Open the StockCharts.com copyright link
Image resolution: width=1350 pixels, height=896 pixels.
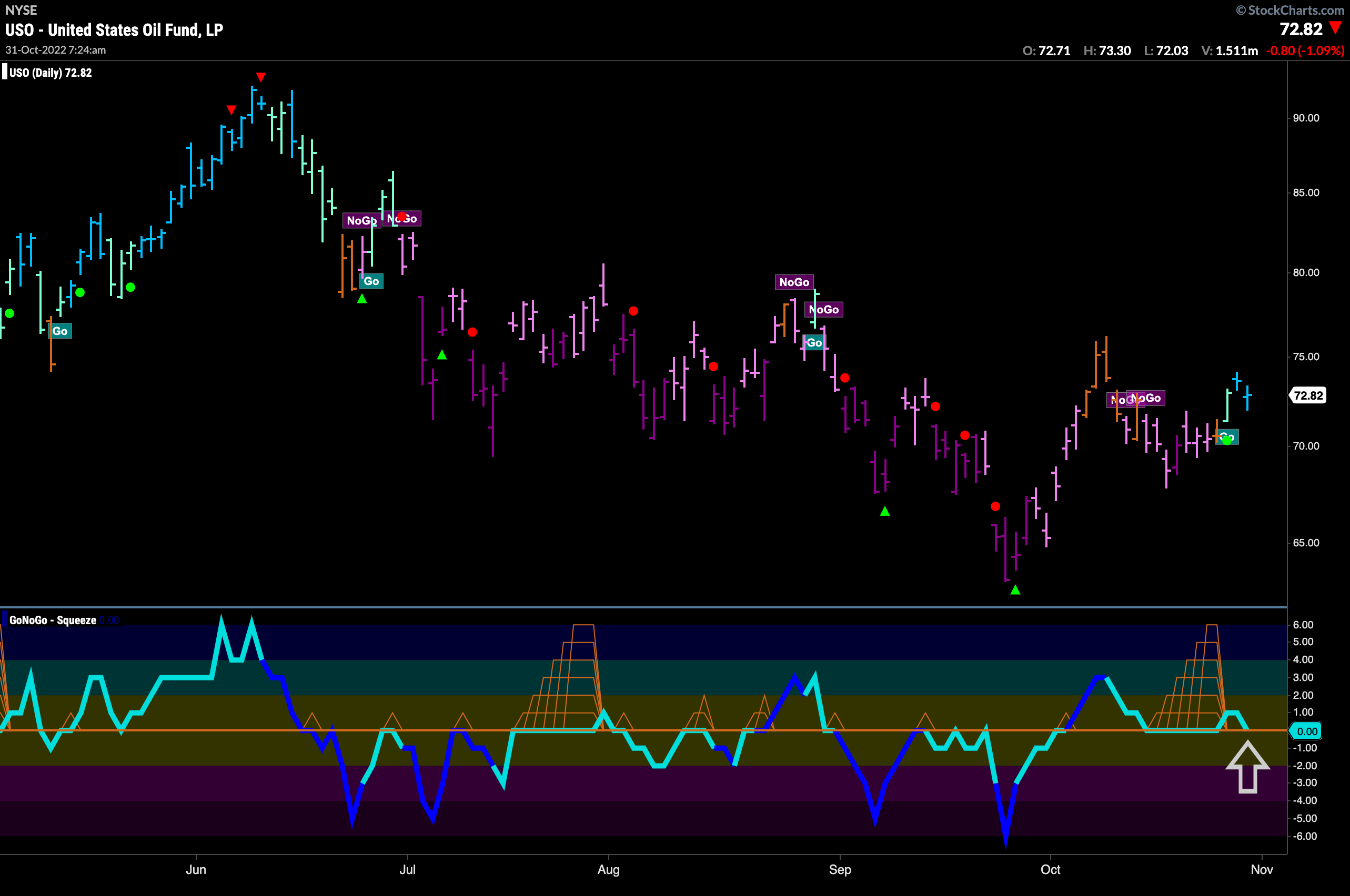[1290, 9]
